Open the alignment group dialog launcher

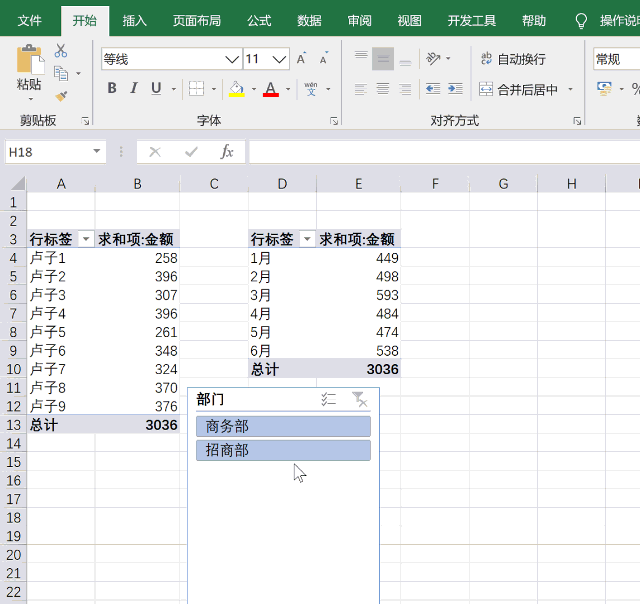coord(577,121)
